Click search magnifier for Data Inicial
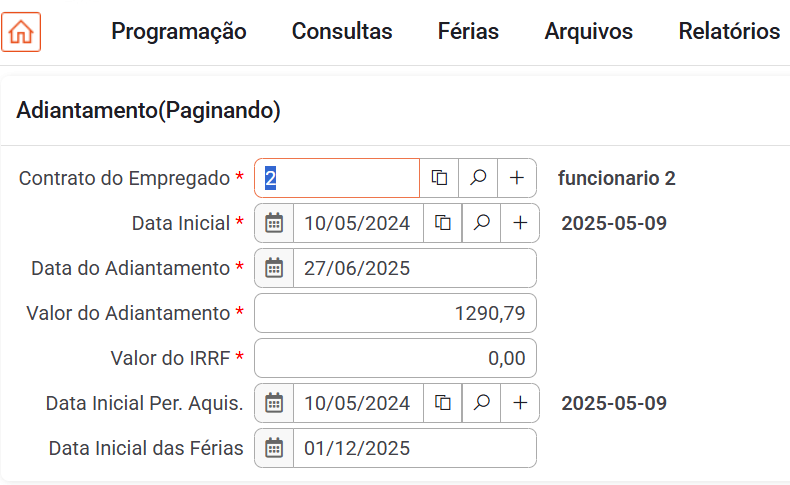 click(481, 223)
